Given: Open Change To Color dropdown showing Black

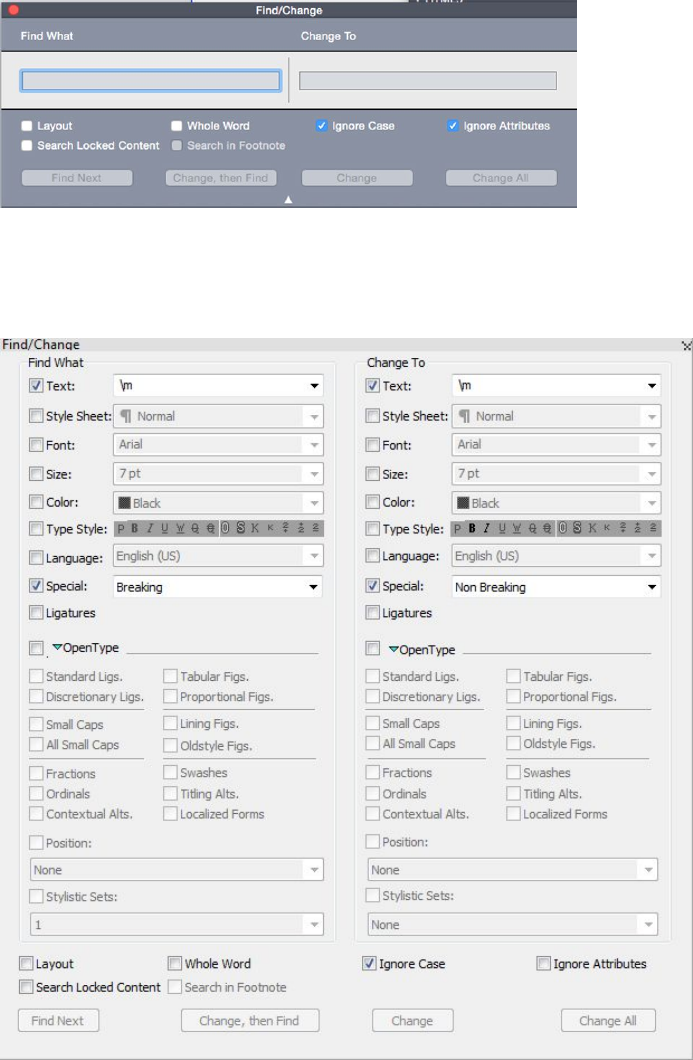Looking at the screenshot, I should [556, 503].
